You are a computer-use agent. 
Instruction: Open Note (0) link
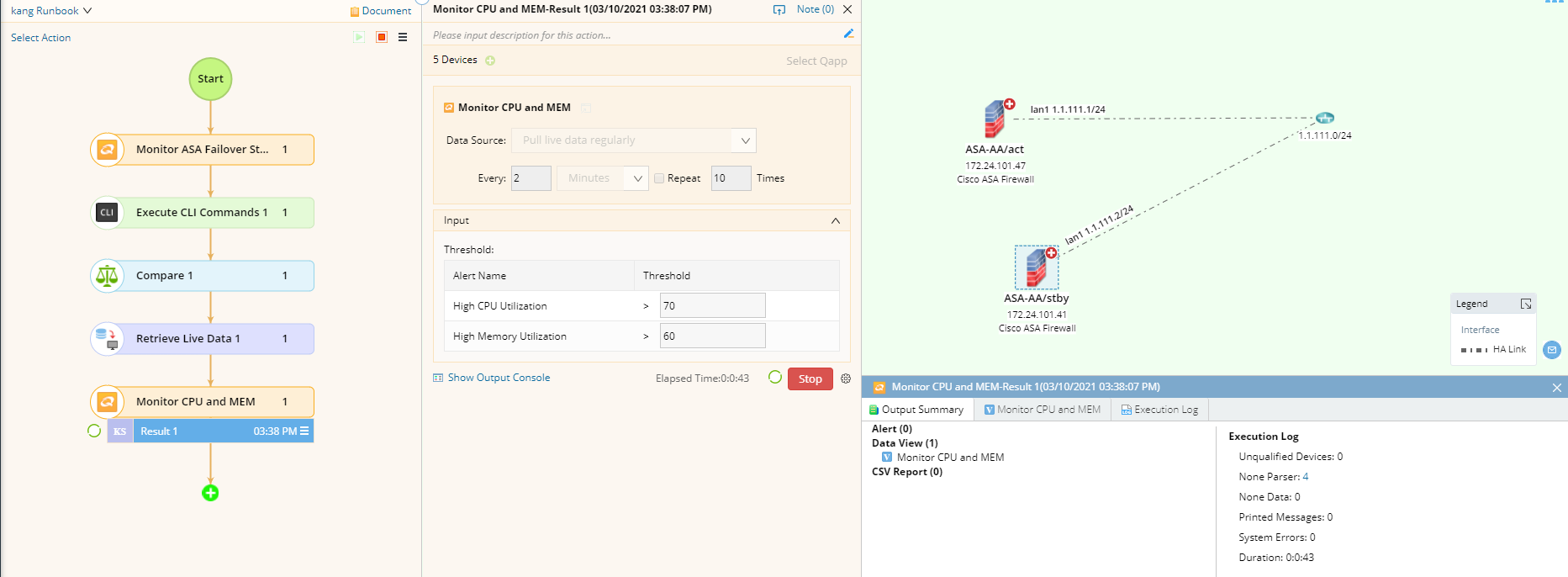pyautogui.click(x=816, y=9)
